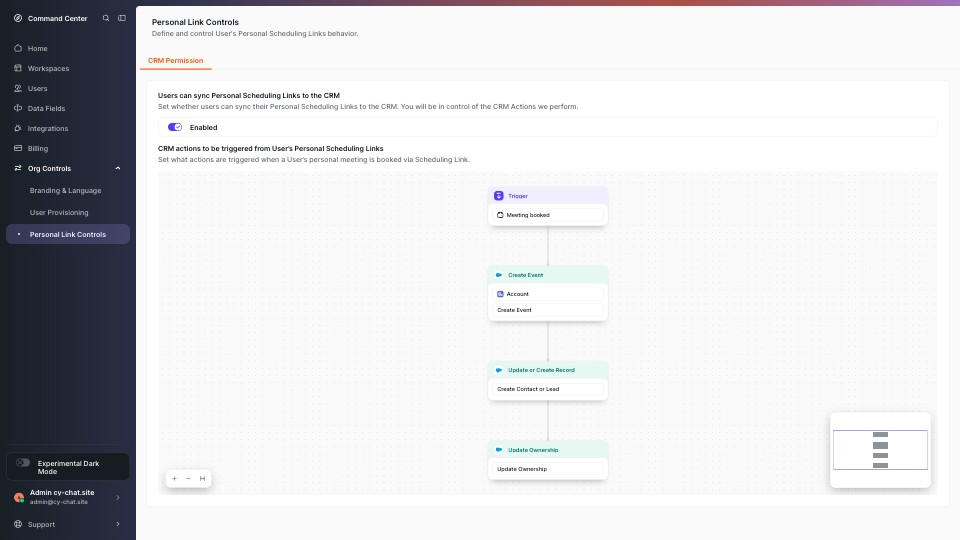
Task: Click the flow minimap viewport
Action: (x=880, y=450)
